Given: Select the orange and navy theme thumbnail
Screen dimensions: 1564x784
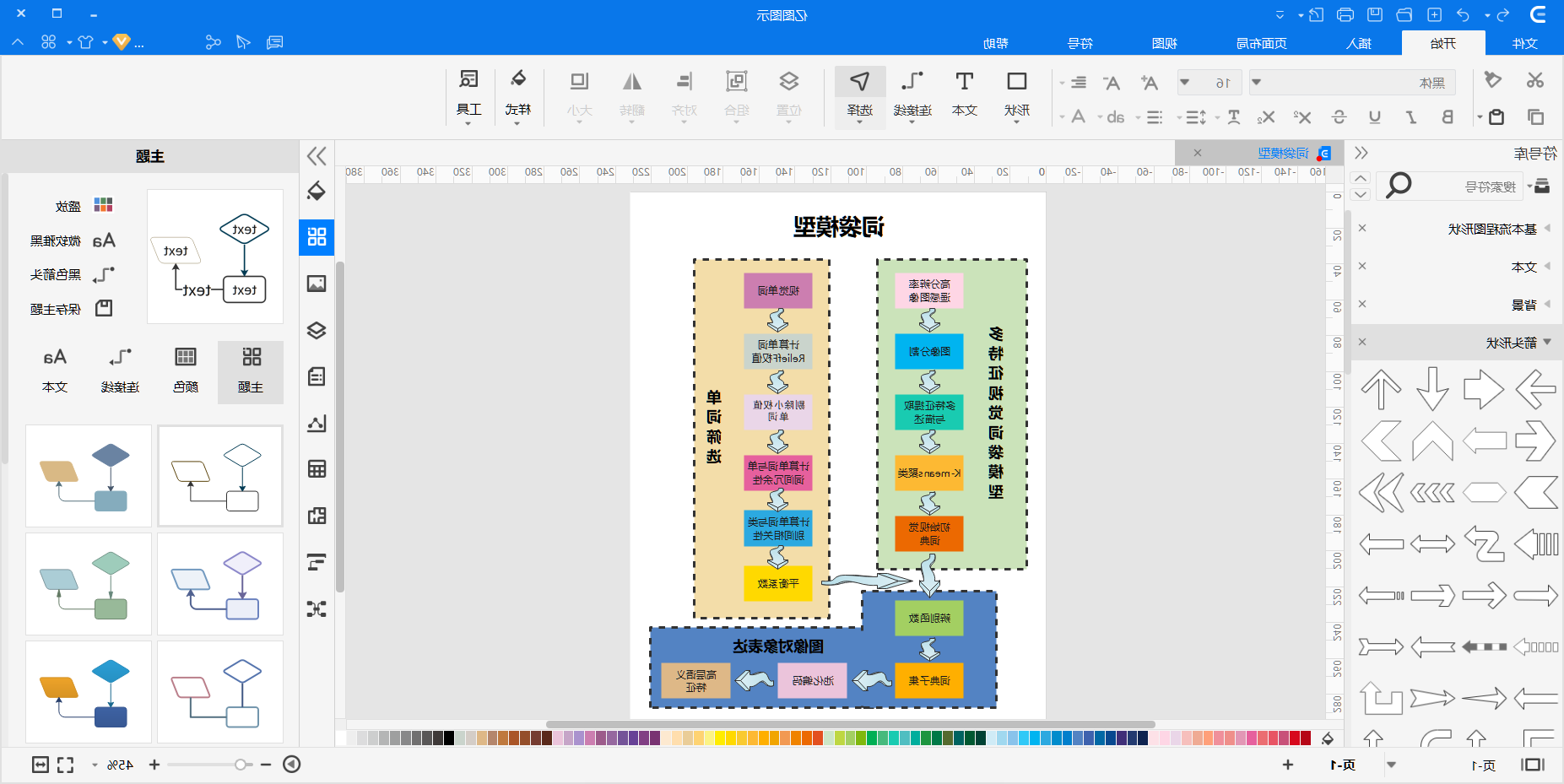Looking at the screenshot, I should (x=89, y=692).
